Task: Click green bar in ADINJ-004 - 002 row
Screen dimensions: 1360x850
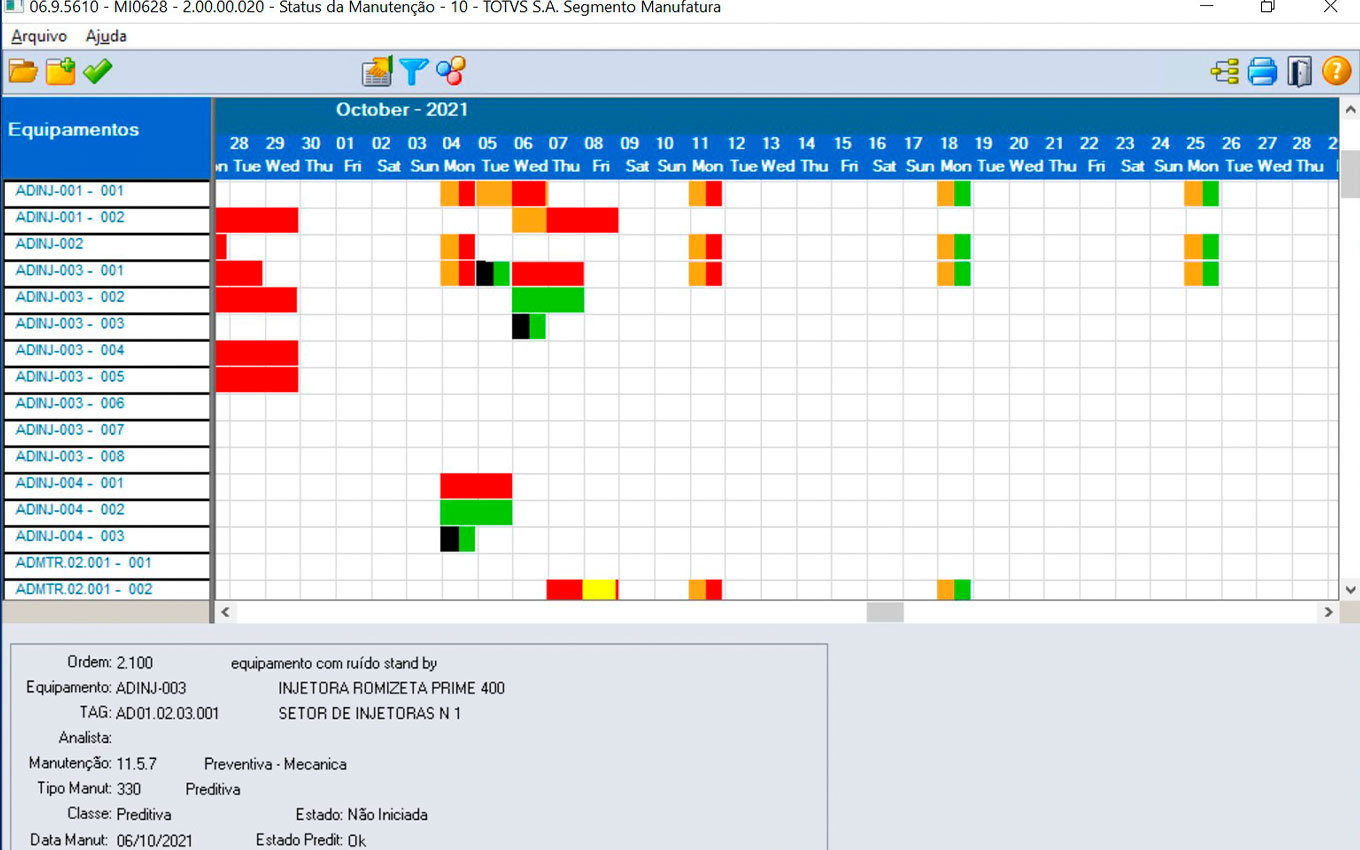Action: [x=476, y=512]
